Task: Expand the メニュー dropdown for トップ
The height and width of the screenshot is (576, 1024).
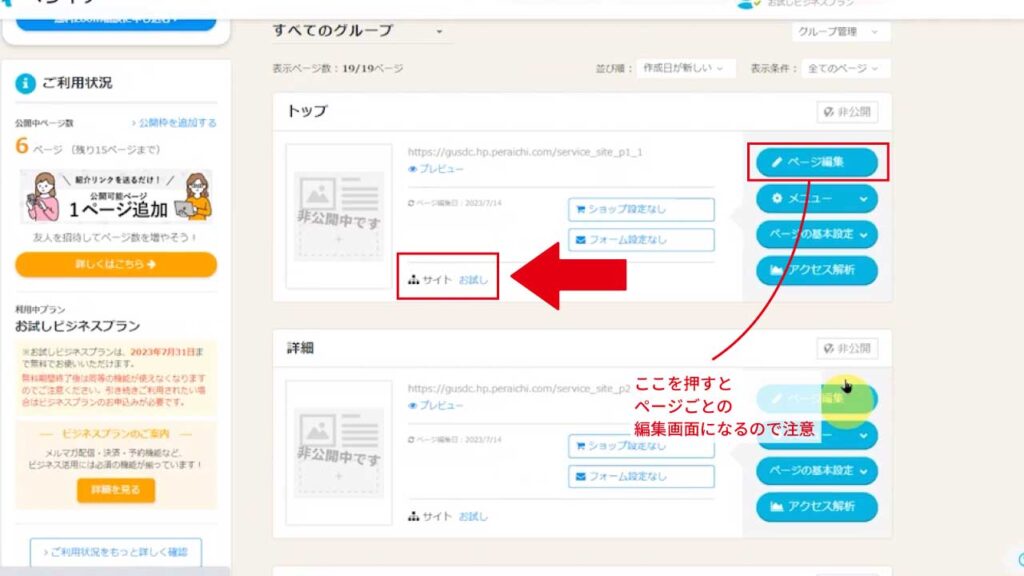Action: [816, 199]
